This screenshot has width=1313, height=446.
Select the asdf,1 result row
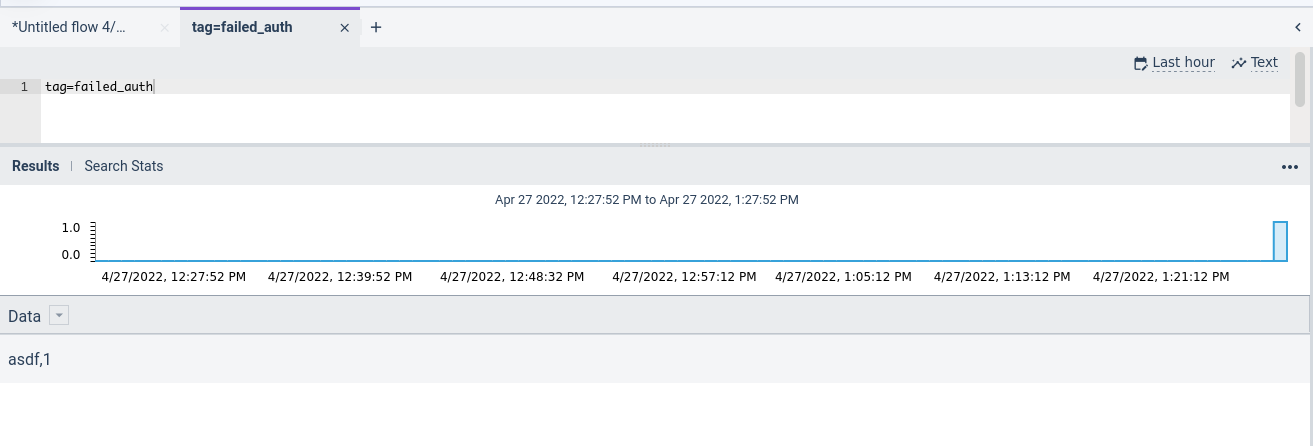click(654, 358)
